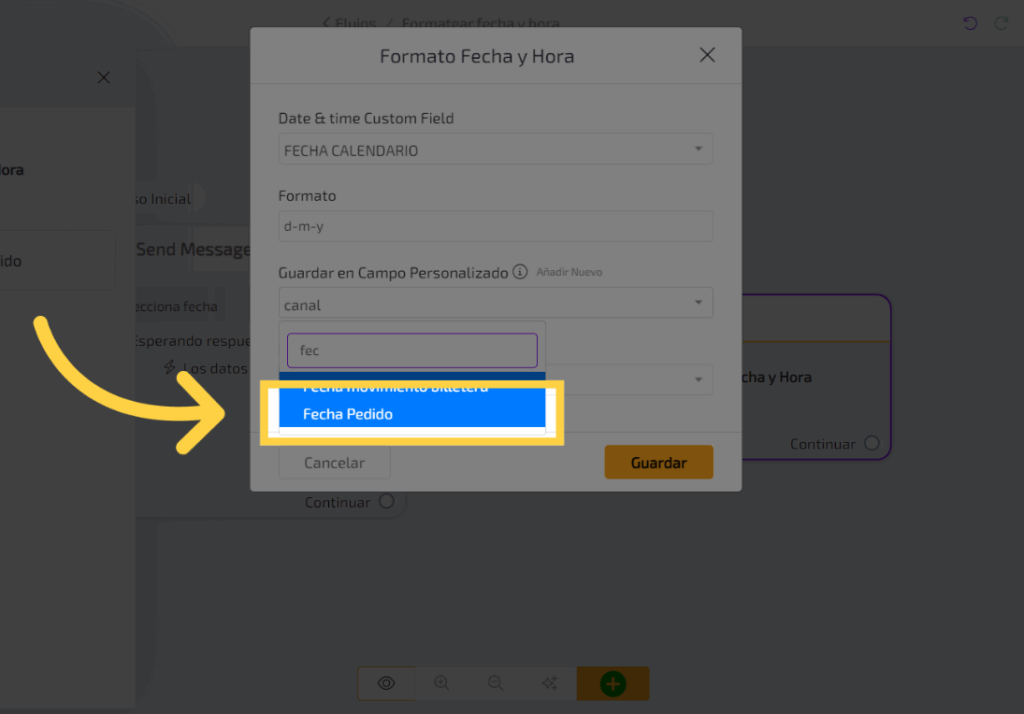Click the search box containing fec
1024x714 pixels.
[x=412, y=351]
